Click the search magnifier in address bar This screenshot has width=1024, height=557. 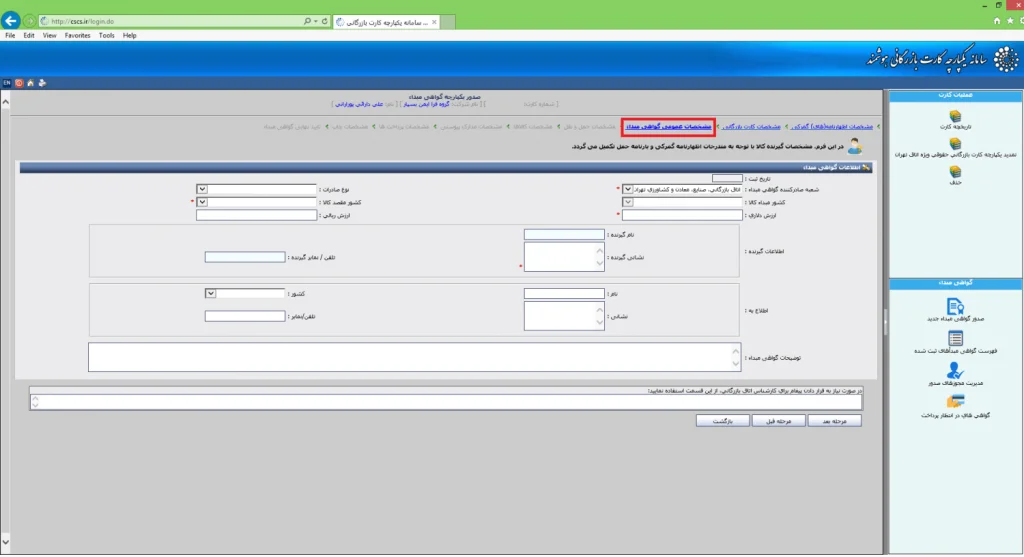coord(307,22)
